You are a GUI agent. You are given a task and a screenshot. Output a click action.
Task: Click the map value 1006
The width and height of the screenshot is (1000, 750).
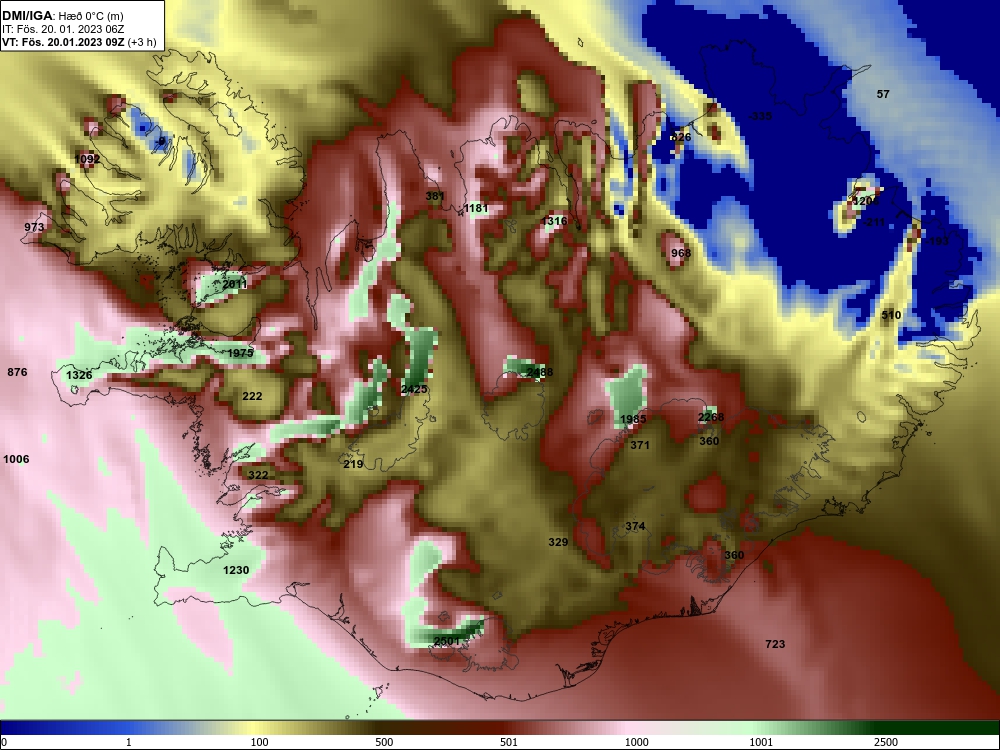click(16, 459)
